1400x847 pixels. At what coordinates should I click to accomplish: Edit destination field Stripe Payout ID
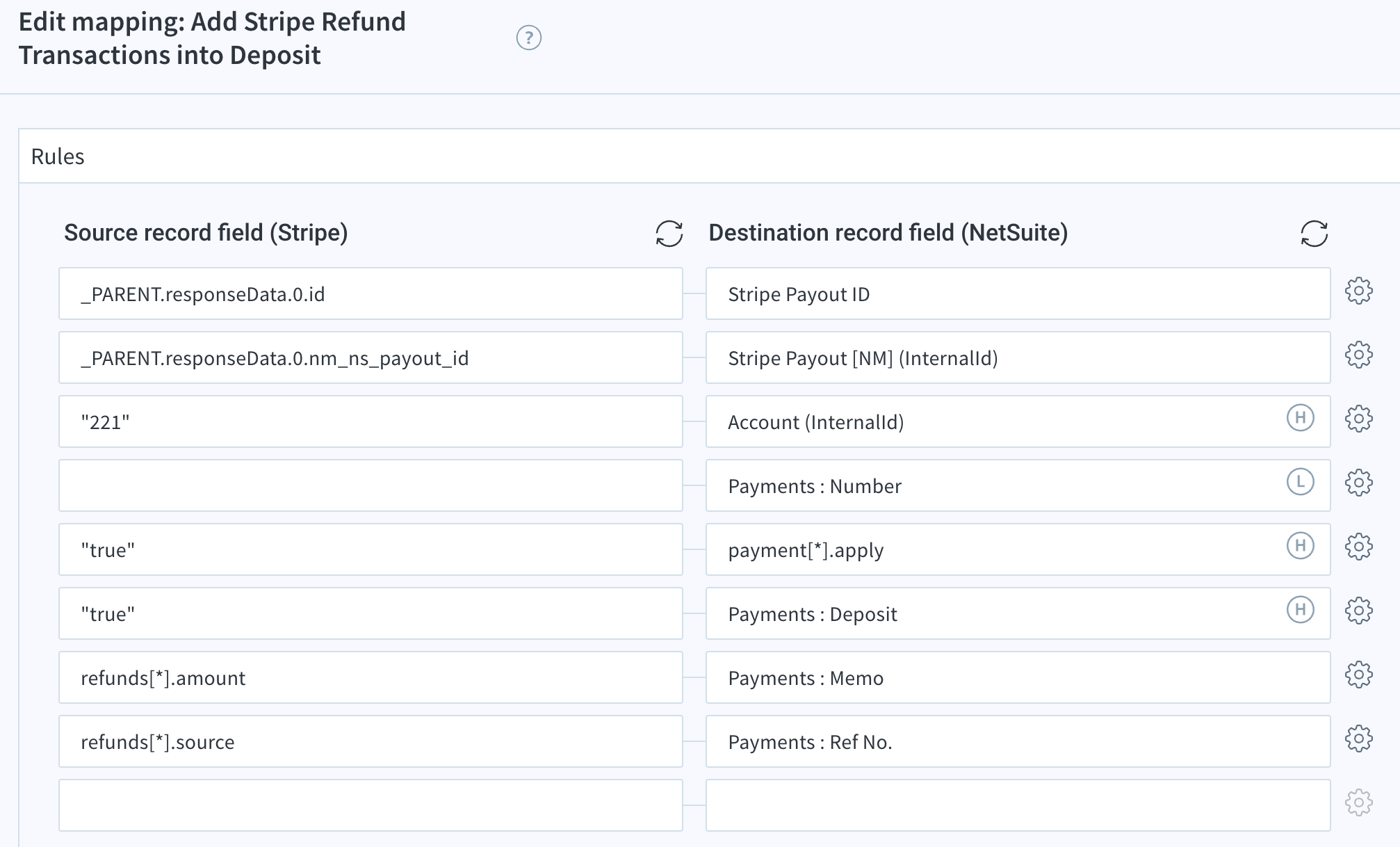(1018, 293)
